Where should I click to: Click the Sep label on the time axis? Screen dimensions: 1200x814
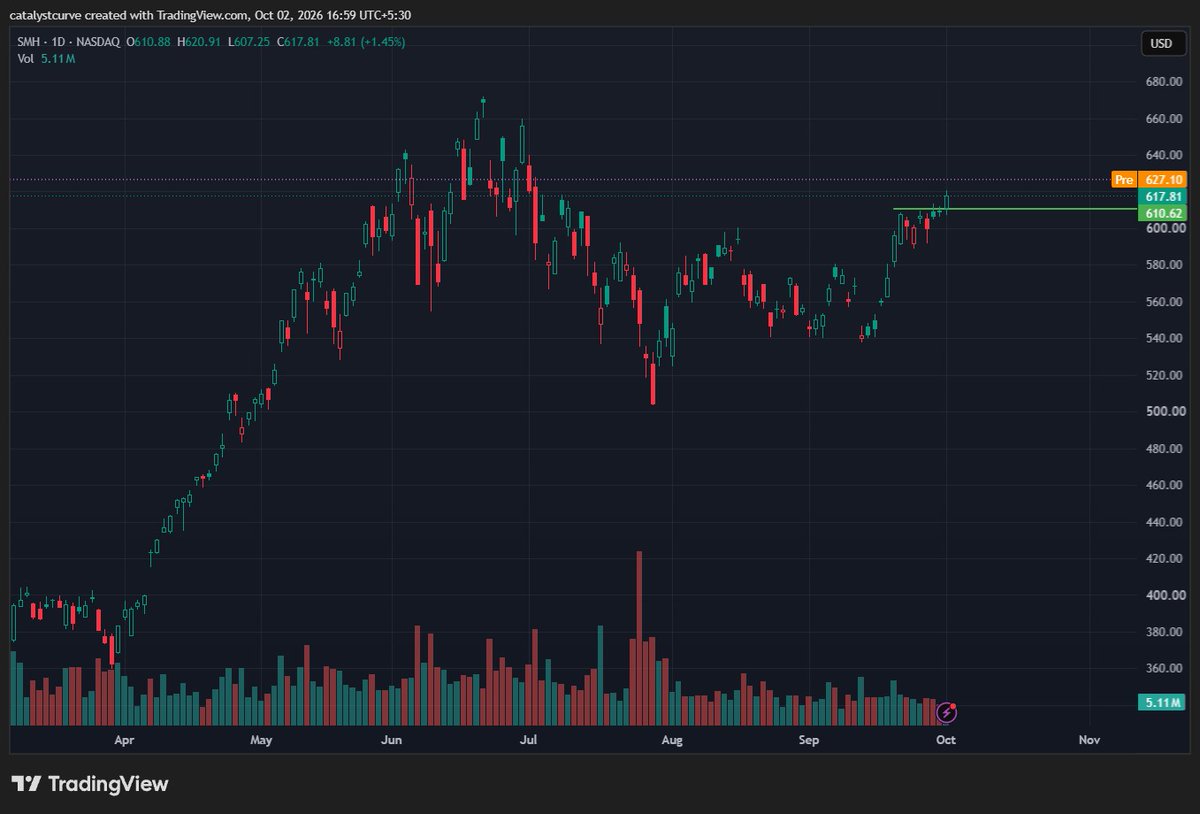pyautogui.click(x=809, y=741)
